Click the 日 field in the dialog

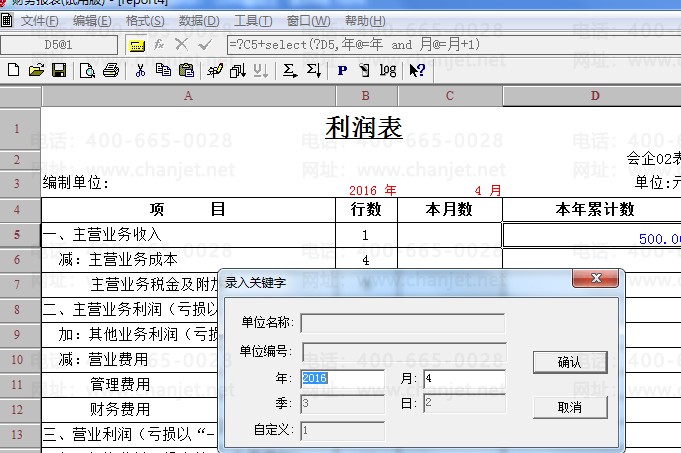tap(465, 403)
